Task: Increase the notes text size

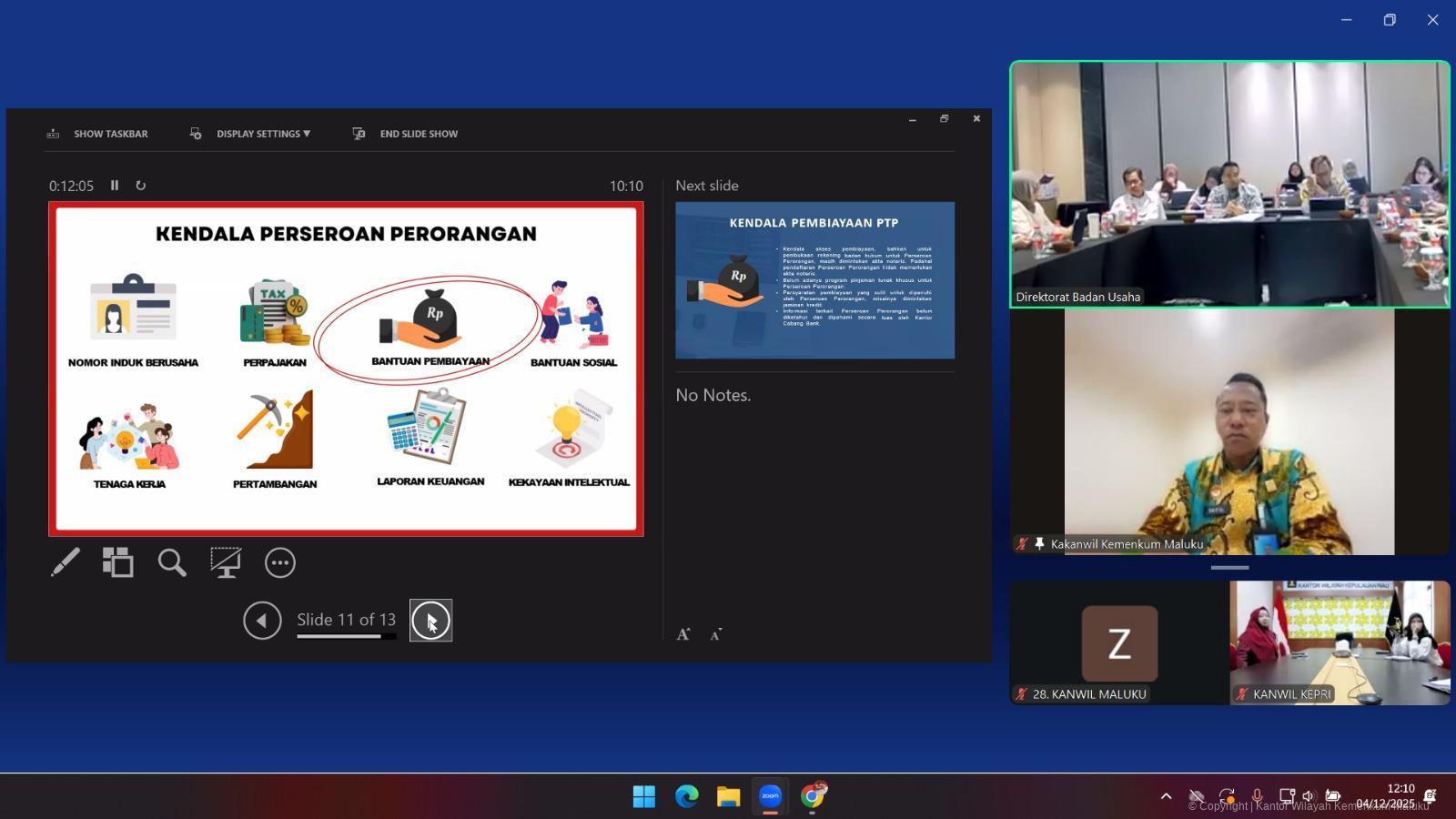Action: [682, 634]
